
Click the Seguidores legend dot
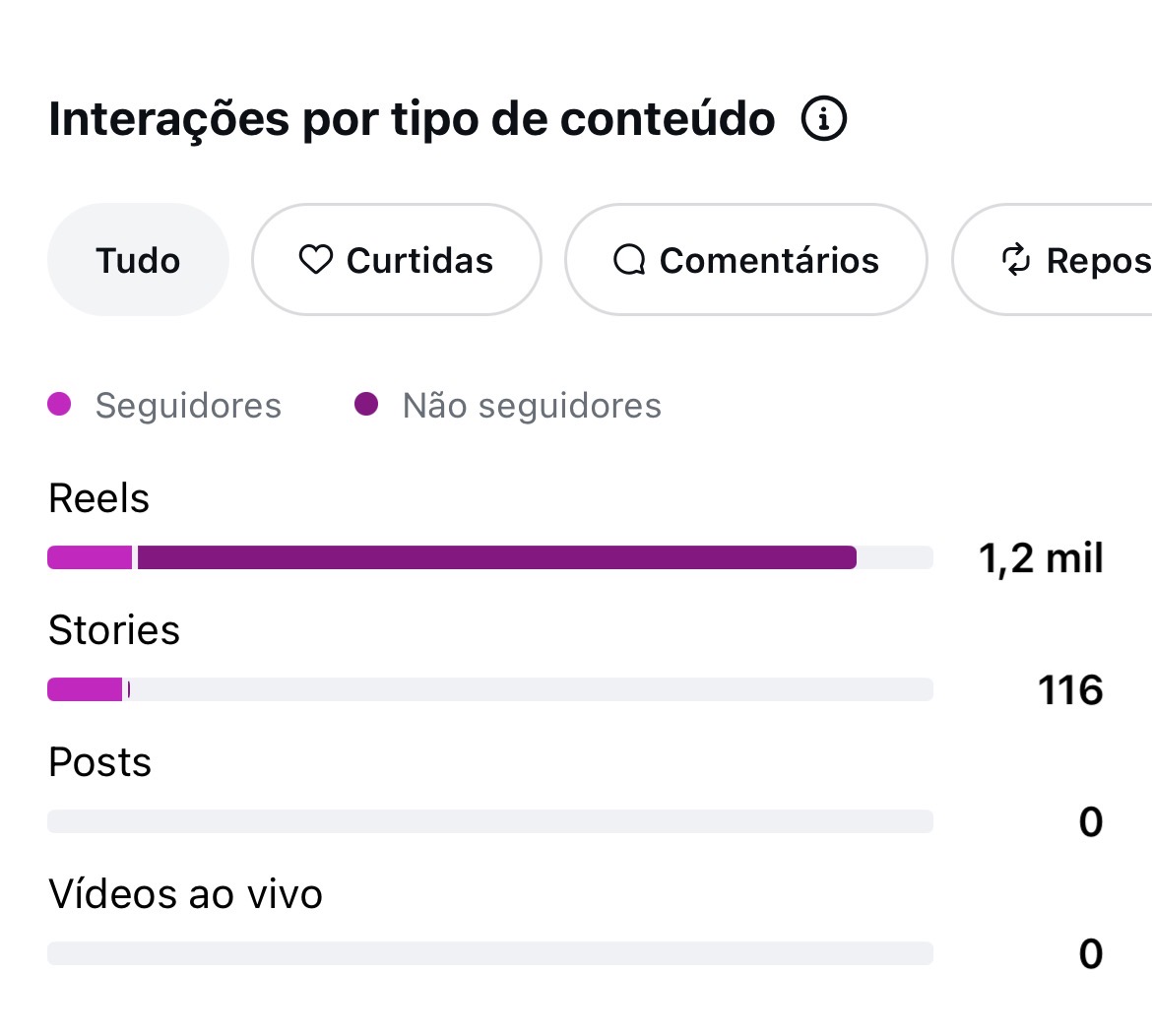(59, 404)
